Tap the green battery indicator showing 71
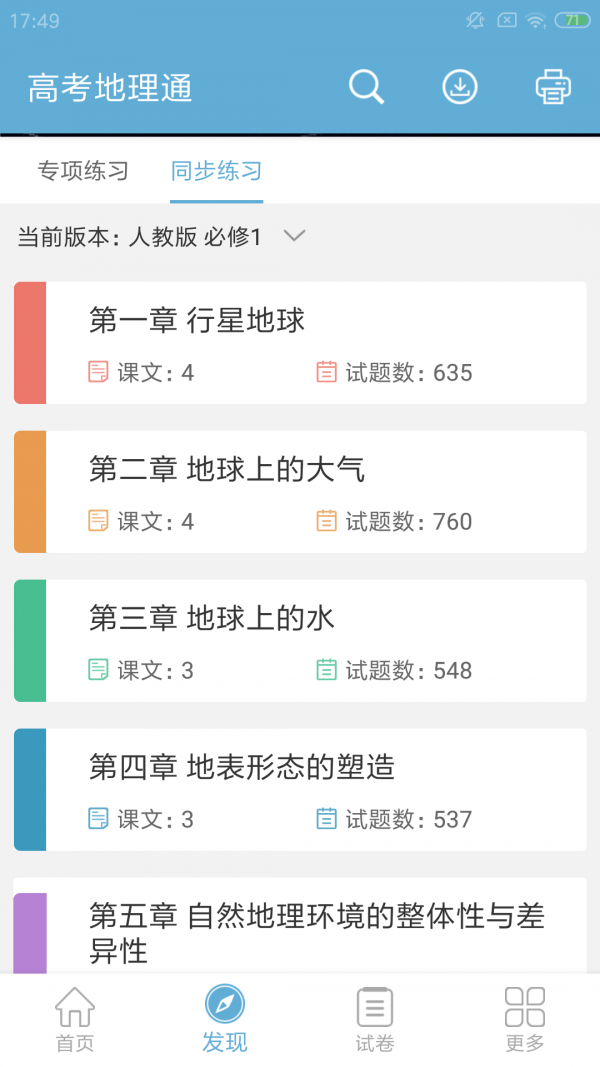 pos(570,19)
